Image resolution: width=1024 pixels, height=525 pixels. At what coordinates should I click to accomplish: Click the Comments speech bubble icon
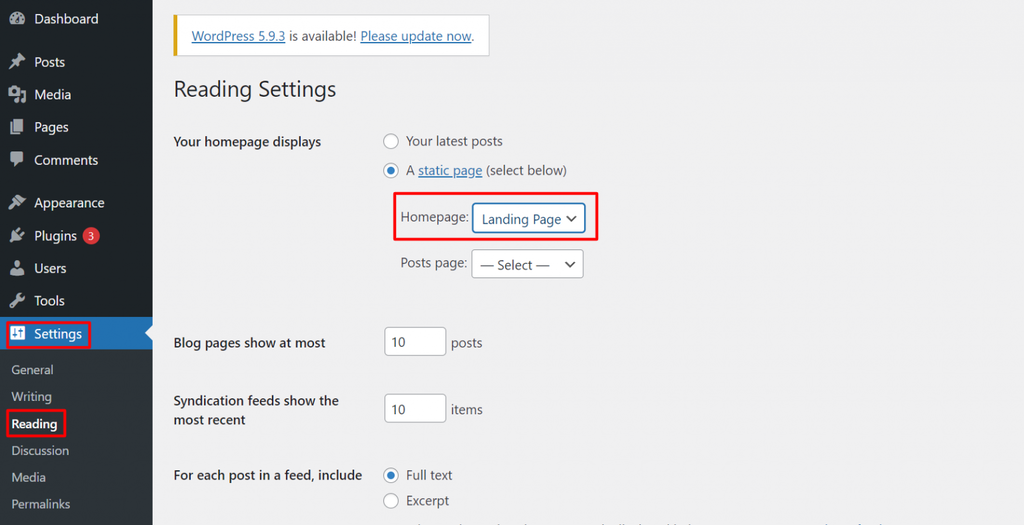click(17, 159)
